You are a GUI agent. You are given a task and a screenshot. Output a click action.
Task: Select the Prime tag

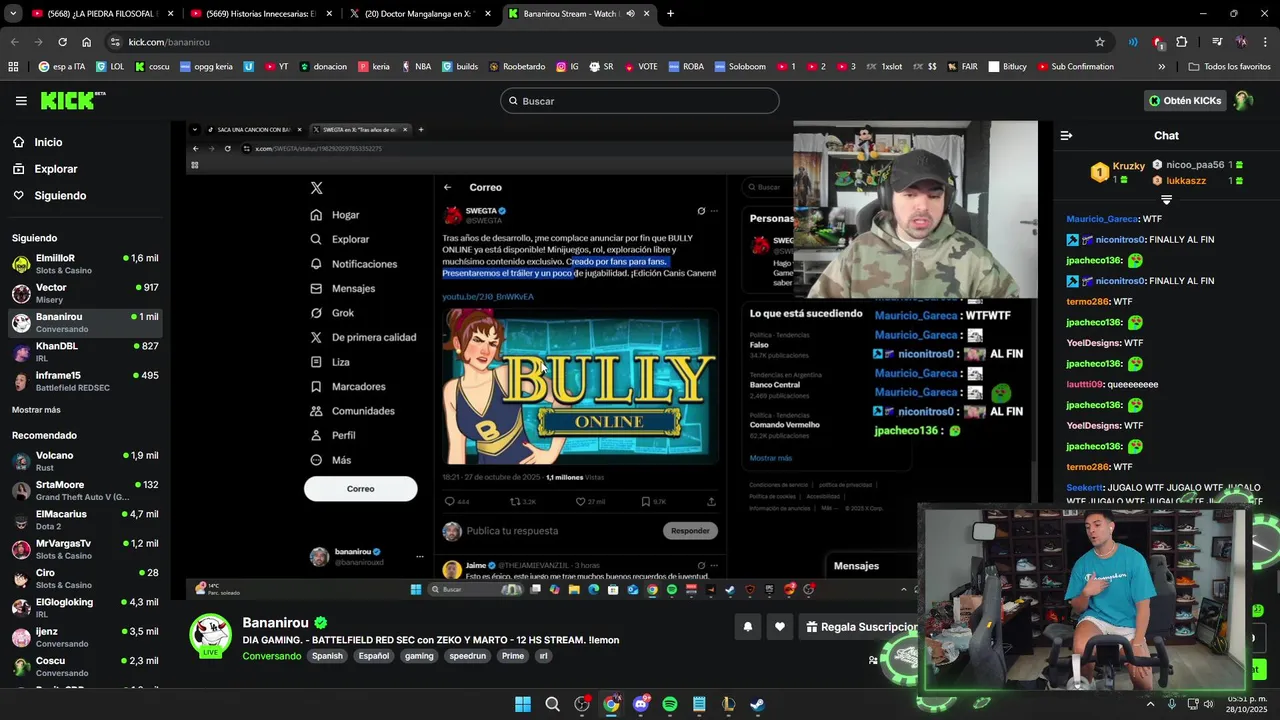tap(513, 656)
